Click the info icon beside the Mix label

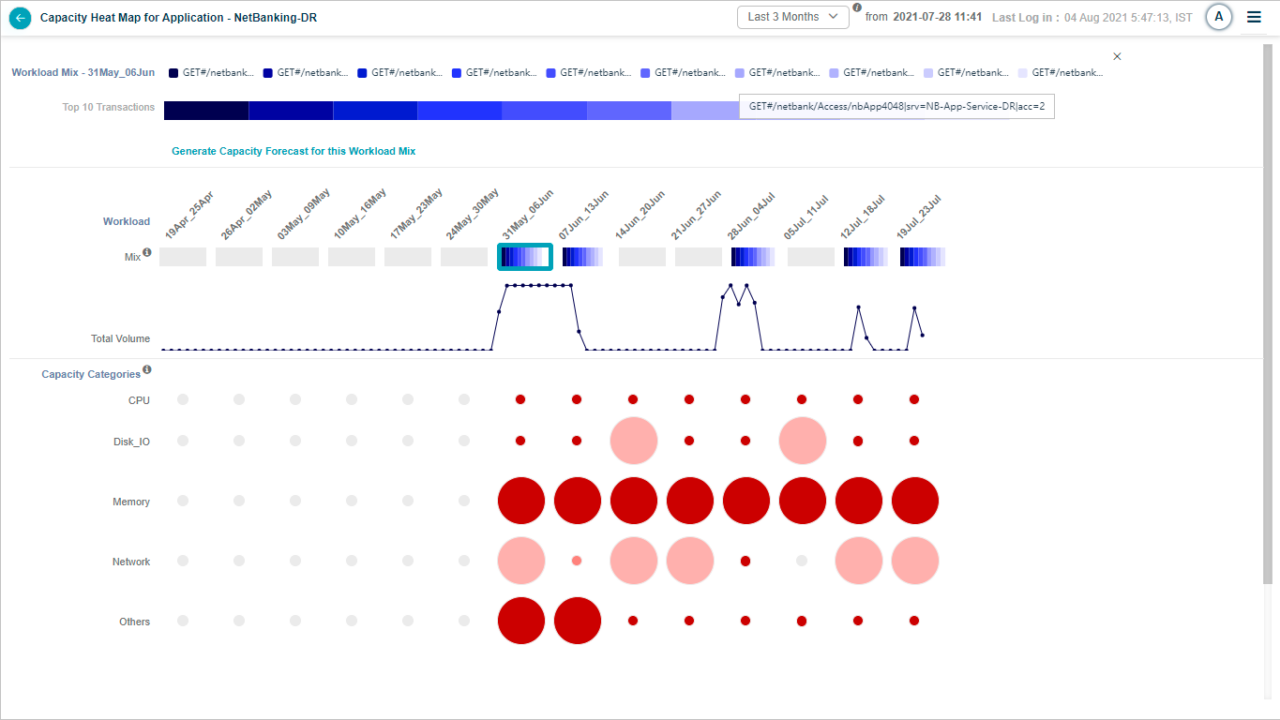pos(148,252)
